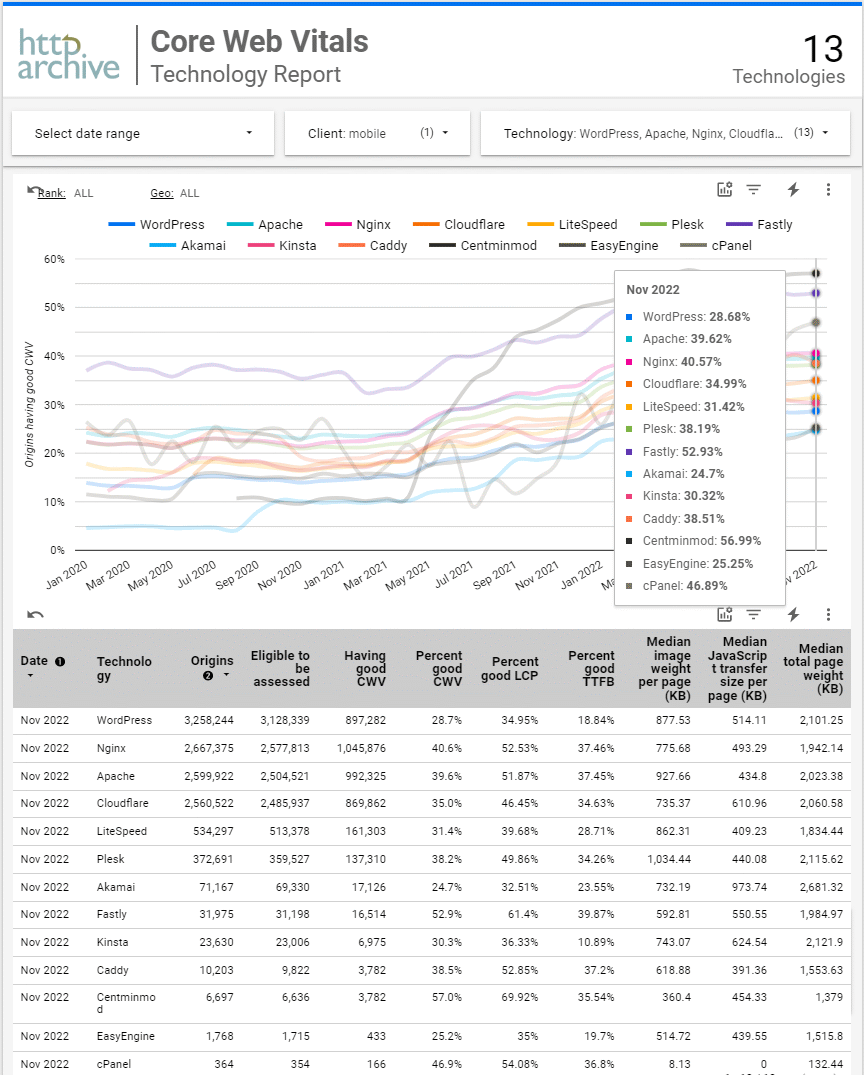Screen dimensions: 864x1075
Task: Open the Client: mobile dropdown
Action: (377, 133)
